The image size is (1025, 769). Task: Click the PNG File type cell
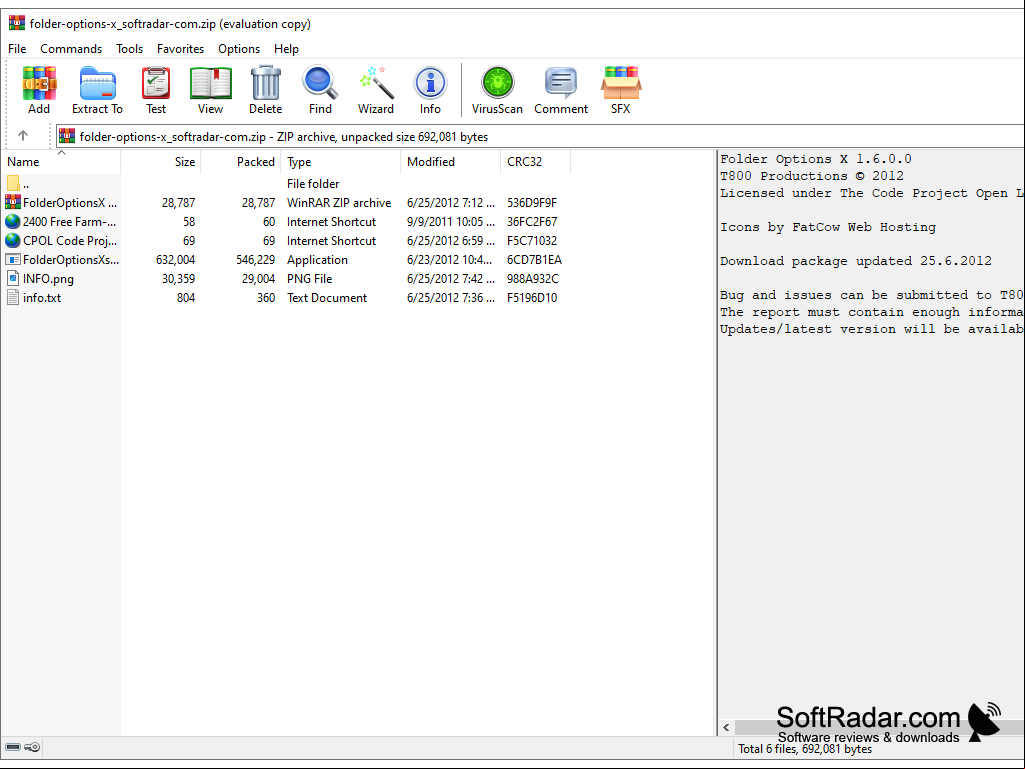(309, 279)
